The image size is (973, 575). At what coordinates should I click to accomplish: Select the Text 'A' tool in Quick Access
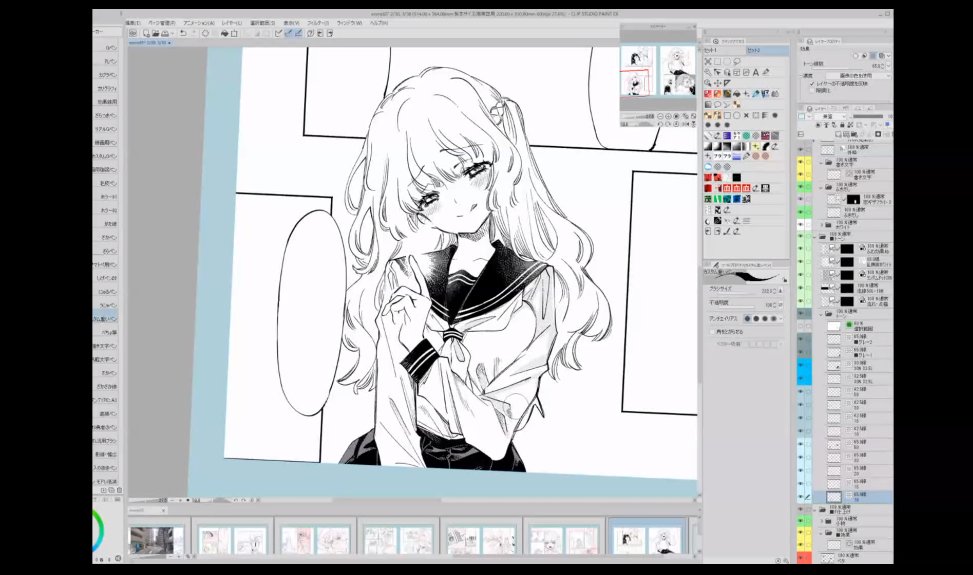click(x=755, y=72)
